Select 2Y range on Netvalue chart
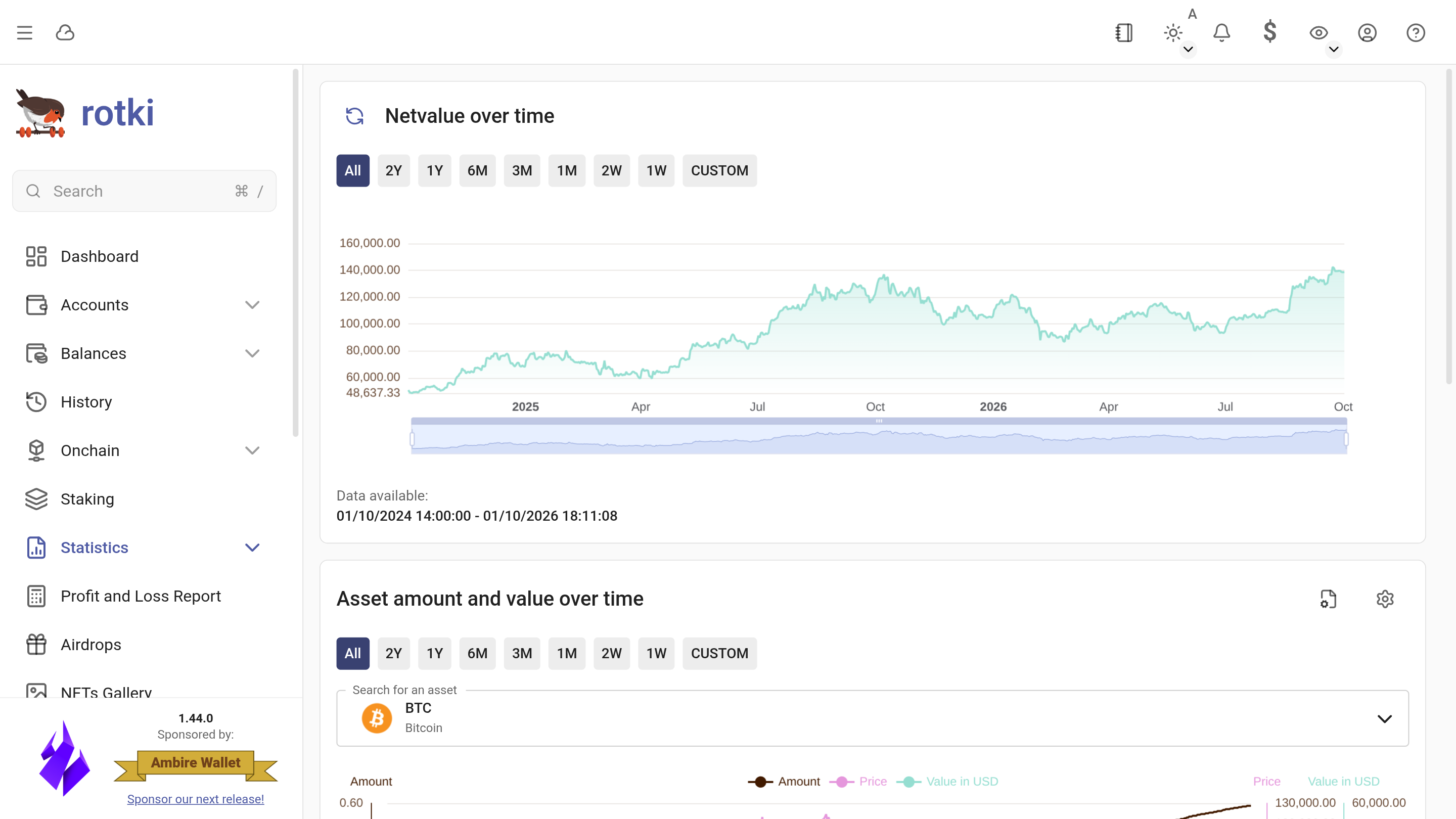 pyautogui.click(x=393, y=171)
